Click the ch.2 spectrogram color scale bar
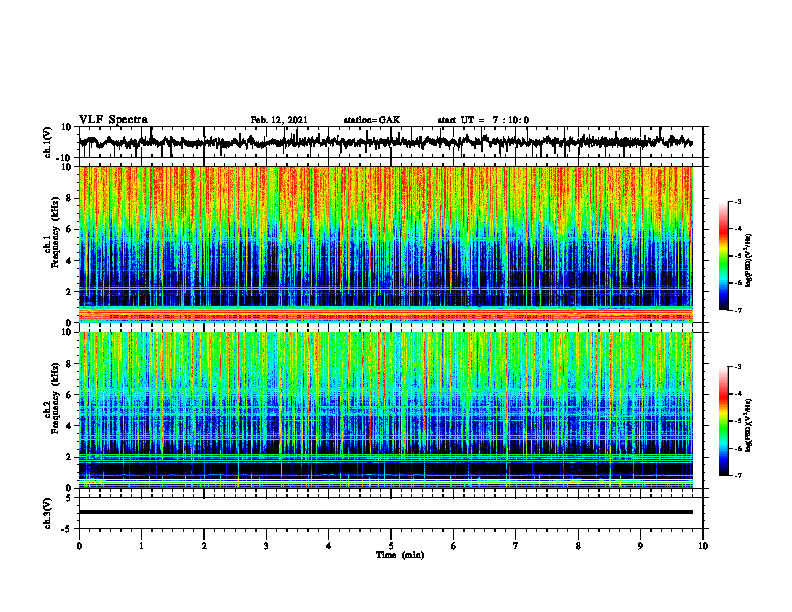The height and width of the screenshot is (612, 792). pyautogui.click(x=723, y=421)
